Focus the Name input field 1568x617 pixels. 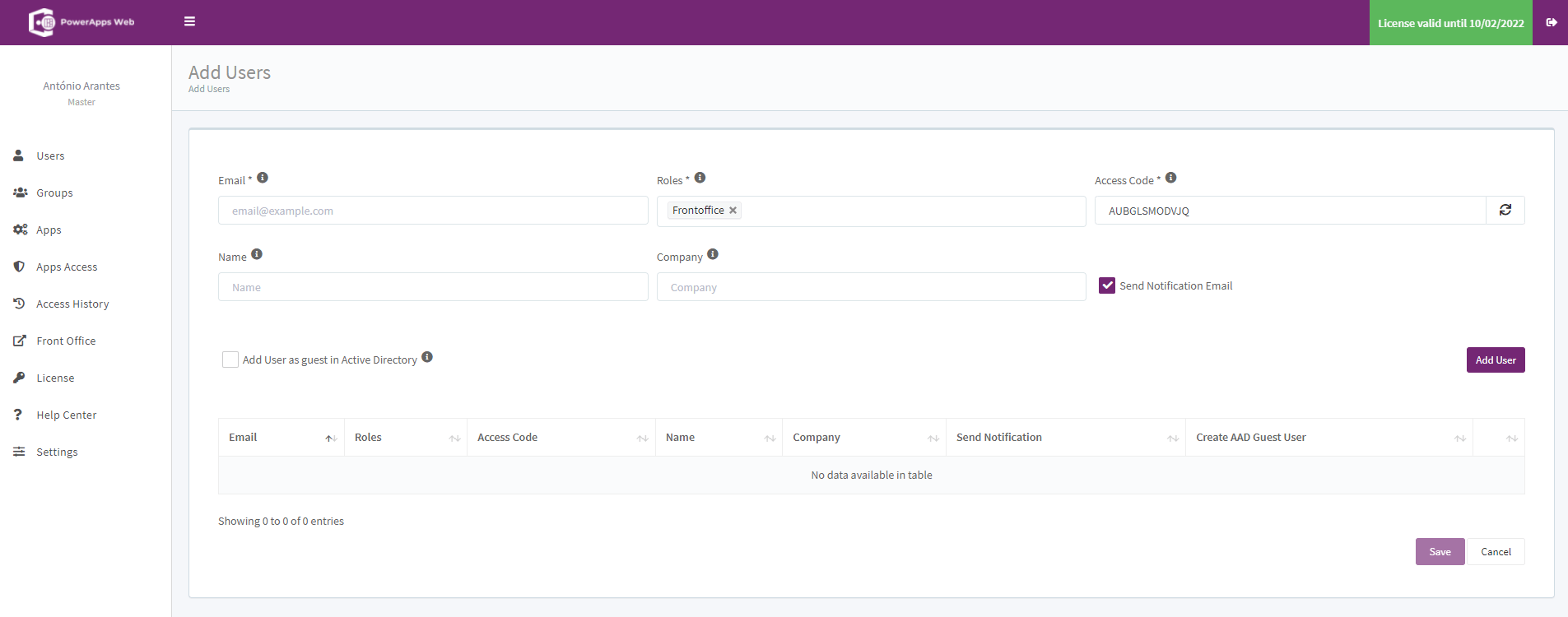pos(433,287)
